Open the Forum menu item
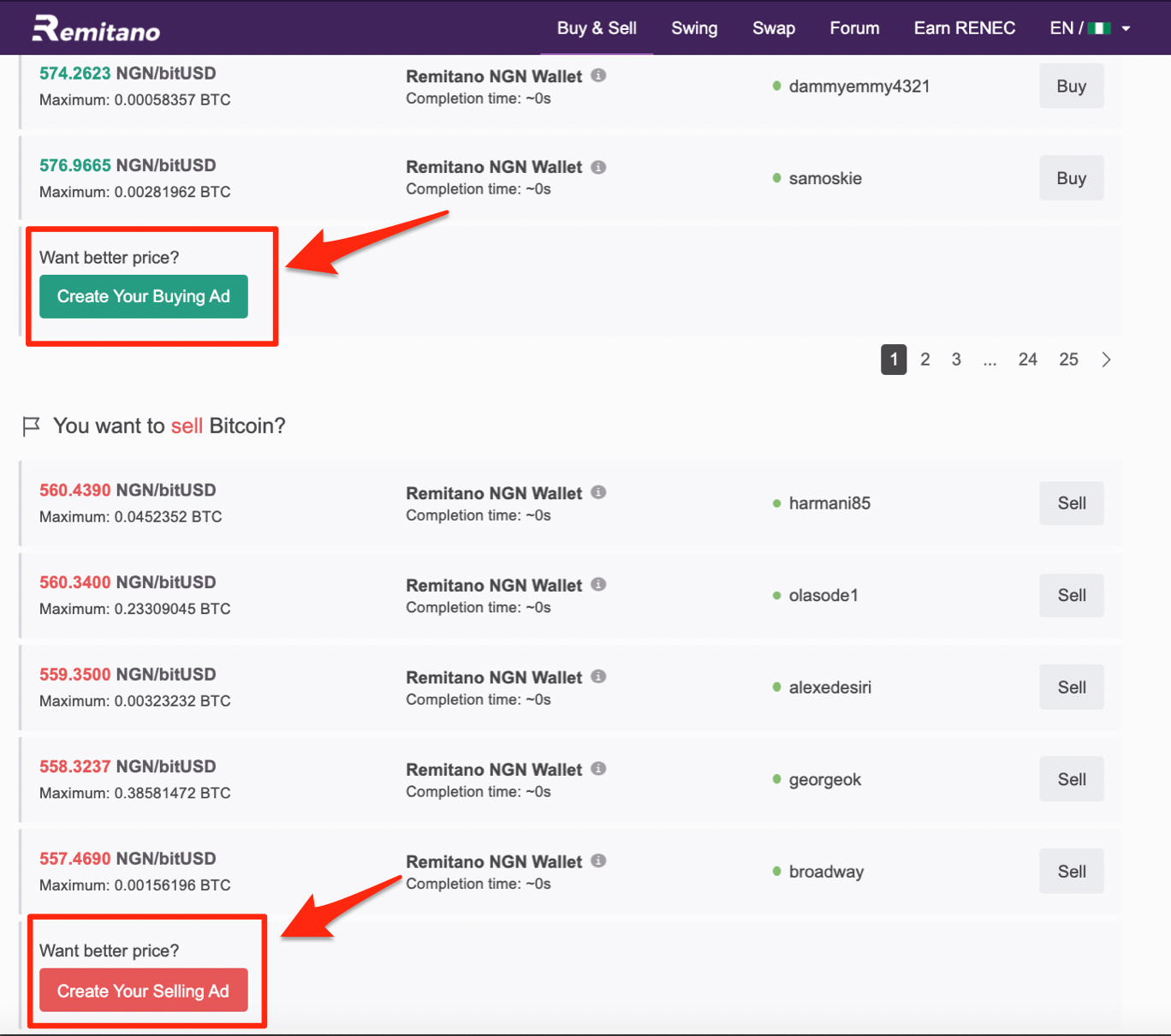 (x=854, y=28)
